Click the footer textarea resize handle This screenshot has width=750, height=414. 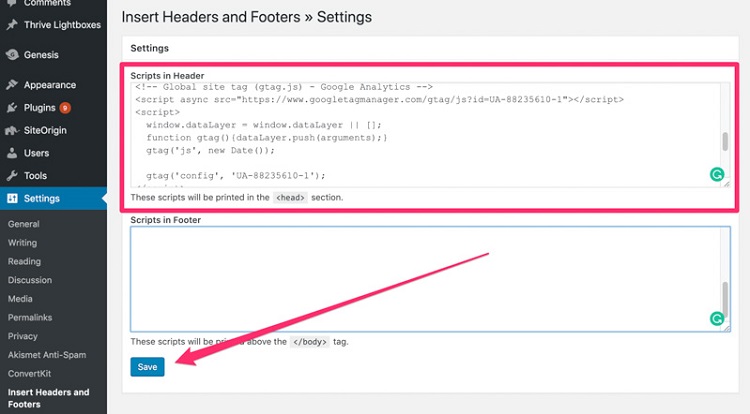click(x=727, y=328)
